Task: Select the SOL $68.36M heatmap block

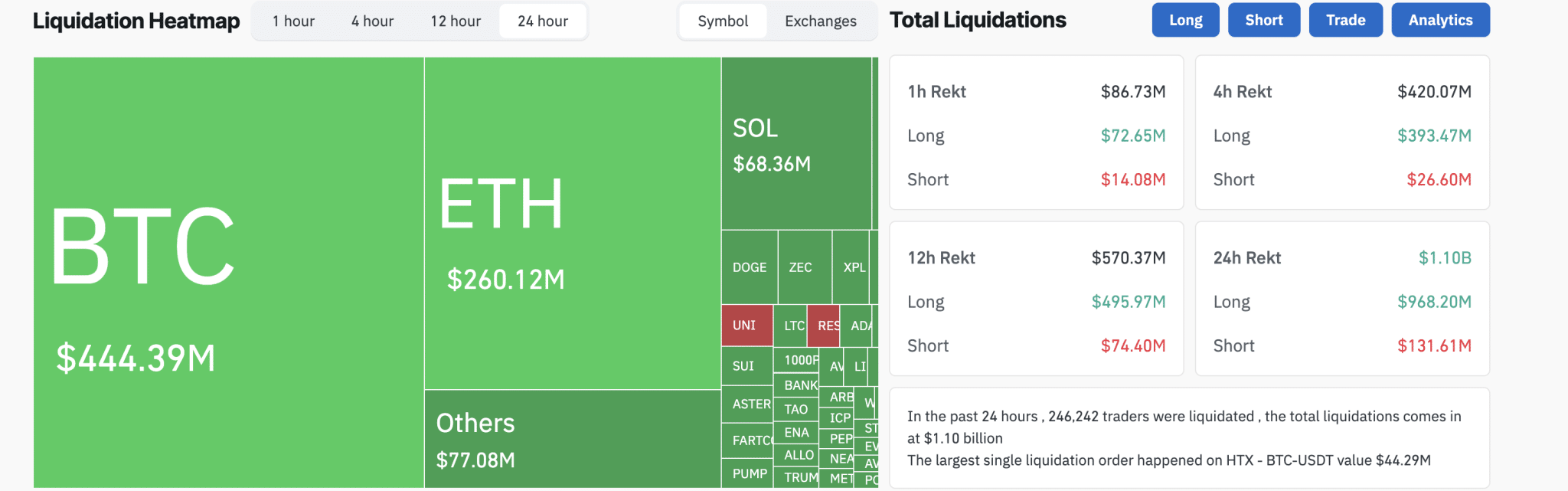Action: point(795,143)
